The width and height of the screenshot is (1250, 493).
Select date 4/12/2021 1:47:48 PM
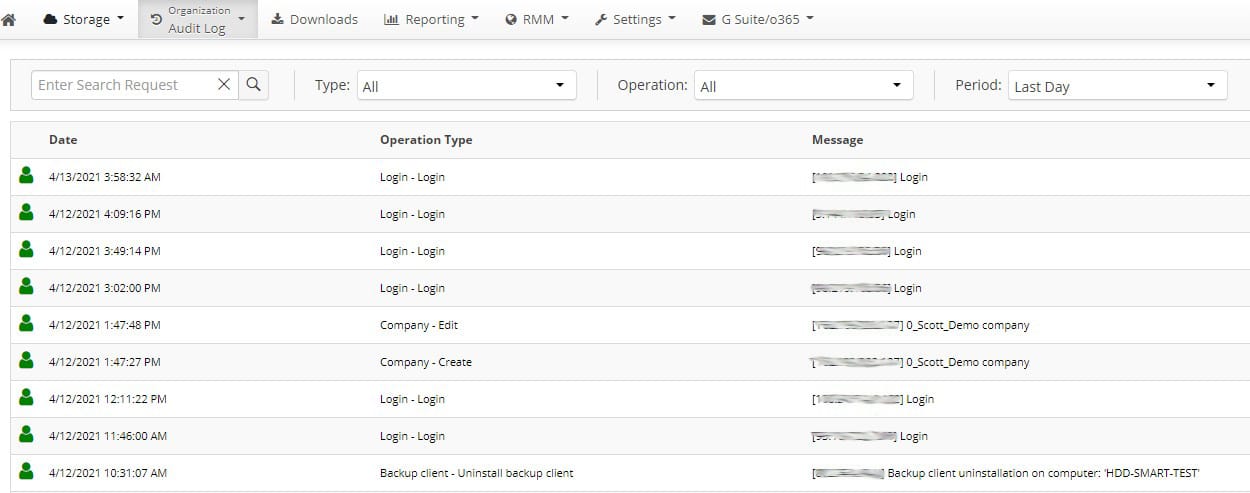(x=105, y=325)
